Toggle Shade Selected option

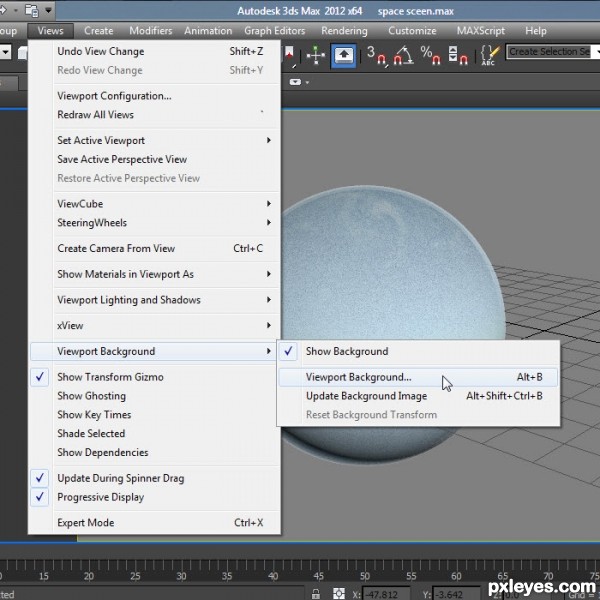[x=155, y=434]
